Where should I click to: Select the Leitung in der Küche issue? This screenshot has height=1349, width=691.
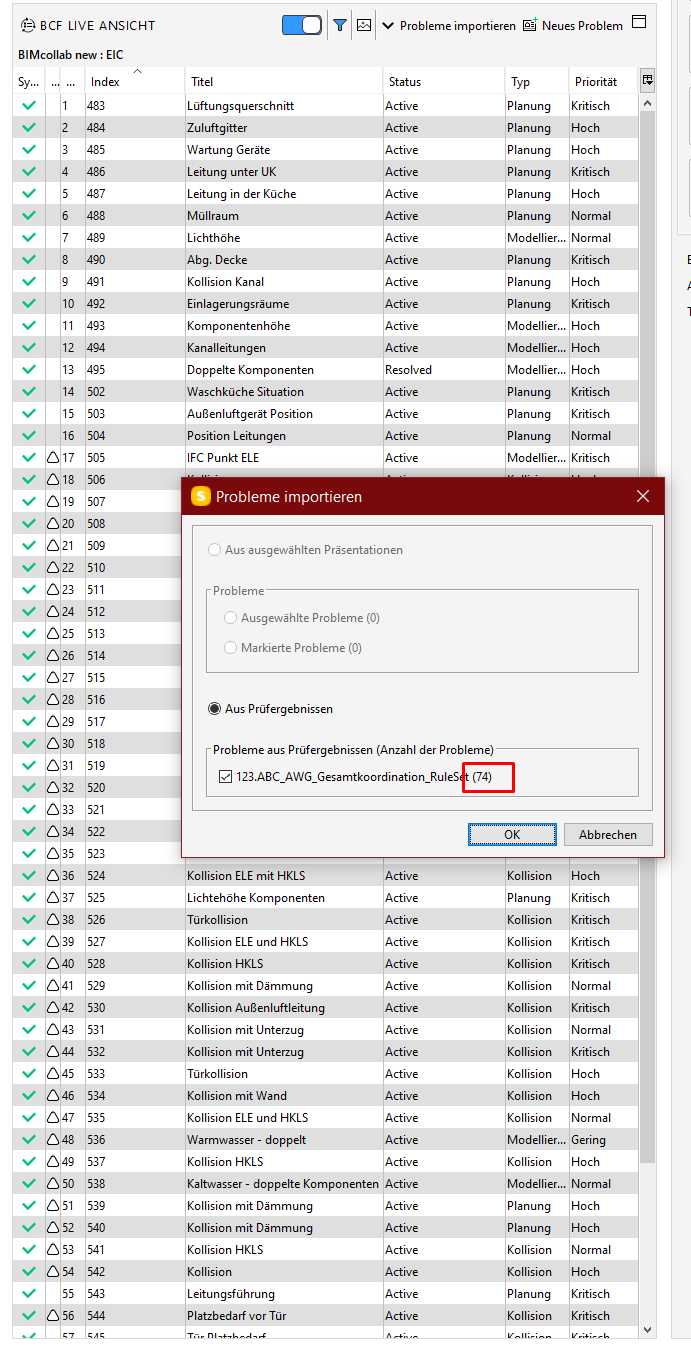pyautogui.click(x=241, y=194)
